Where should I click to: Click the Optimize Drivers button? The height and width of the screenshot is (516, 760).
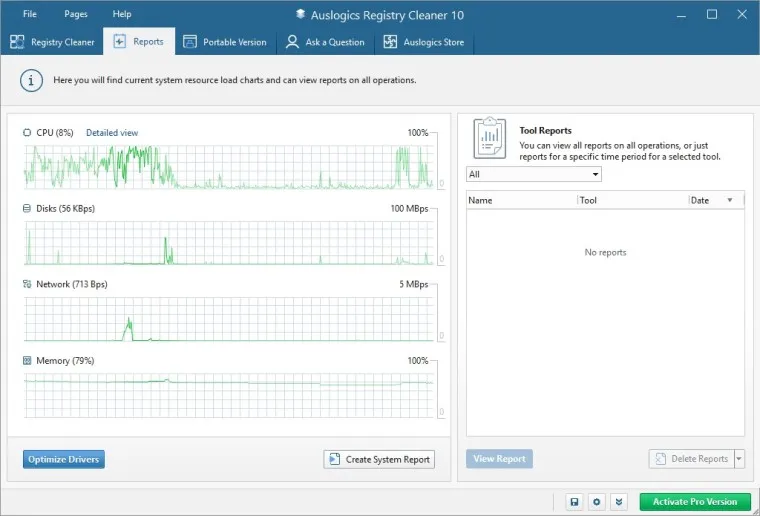pos(63,459)
